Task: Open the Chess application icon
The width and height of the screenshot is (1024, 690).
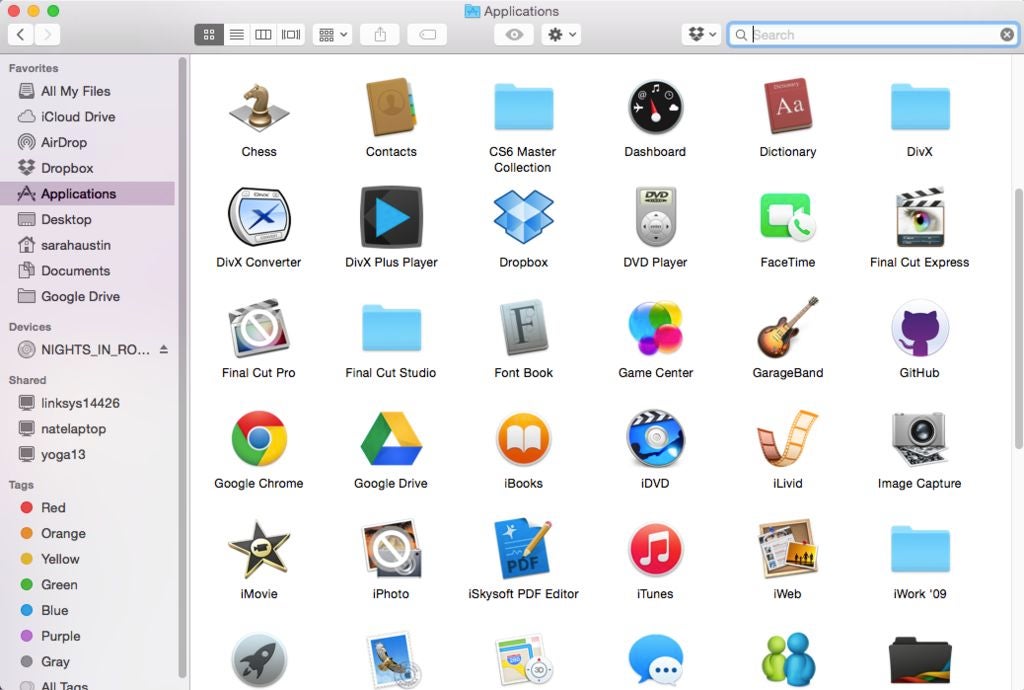Action: coord(259,107)
